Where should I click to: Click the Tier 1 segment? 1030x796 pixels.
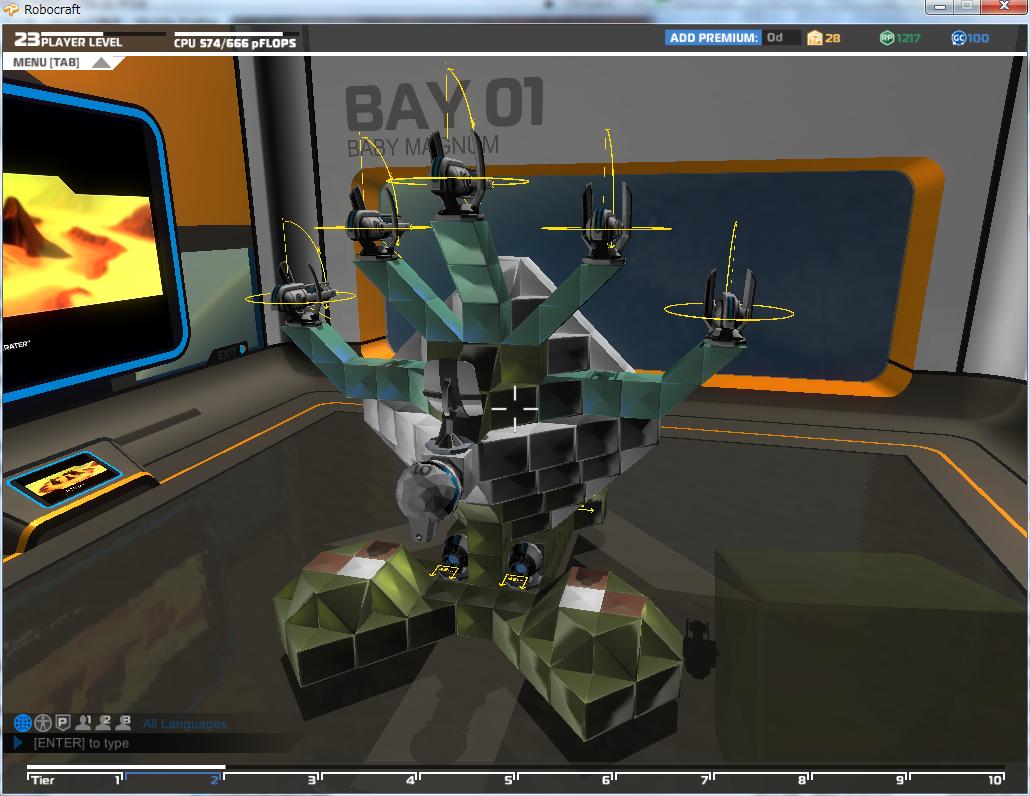point(76,779)
